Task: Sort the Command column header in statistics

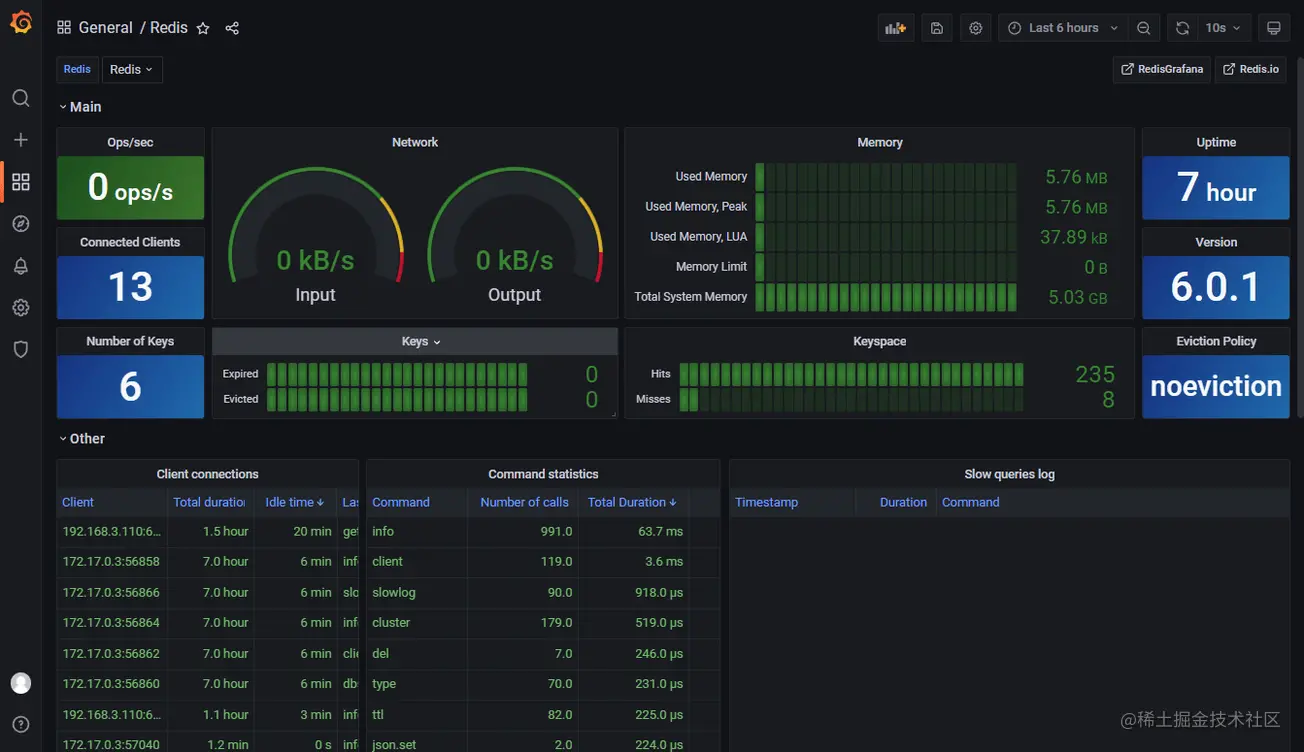Action: coord(401,502)
